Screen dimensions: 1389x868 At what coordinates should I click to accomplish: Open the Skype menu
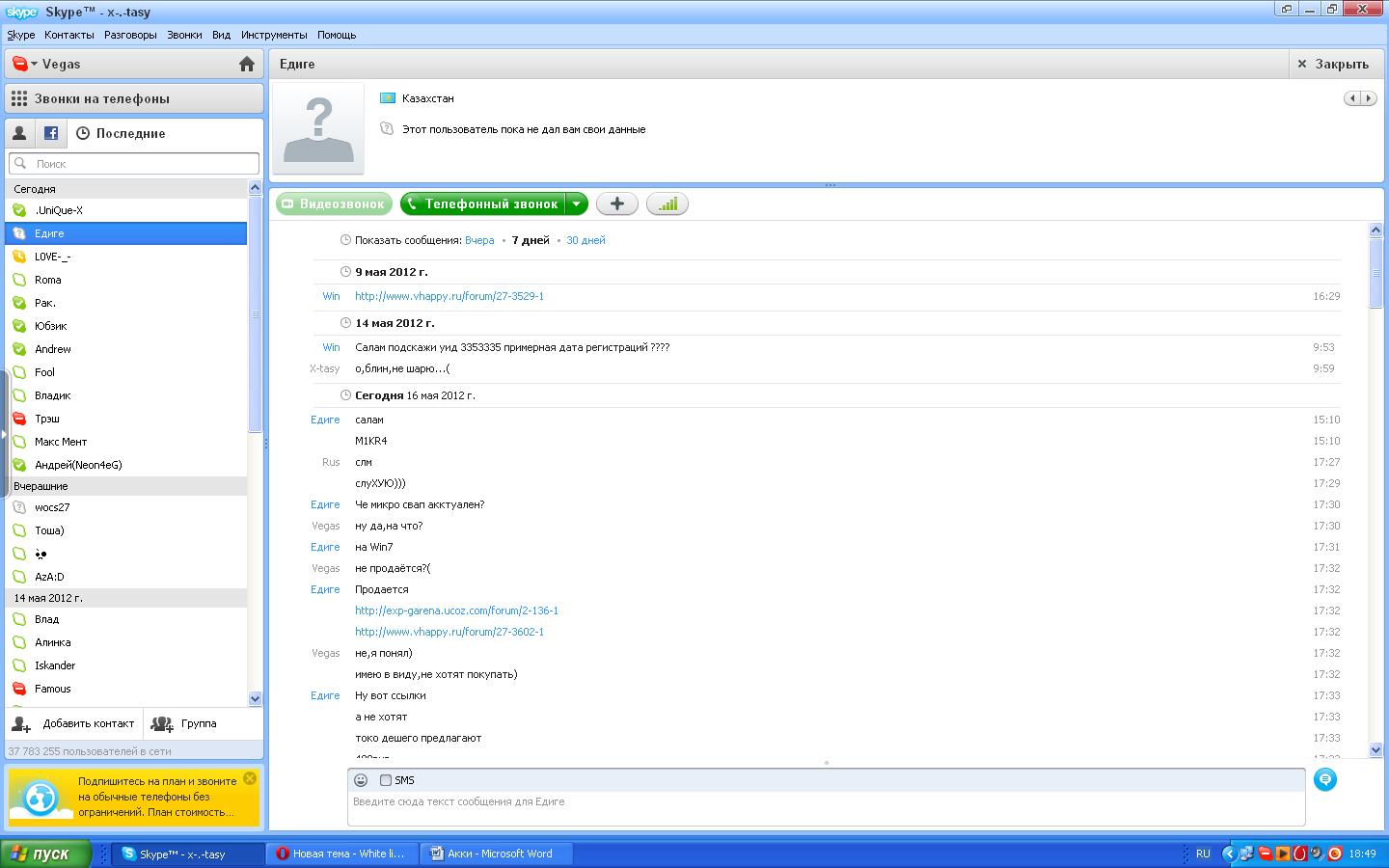21,35
